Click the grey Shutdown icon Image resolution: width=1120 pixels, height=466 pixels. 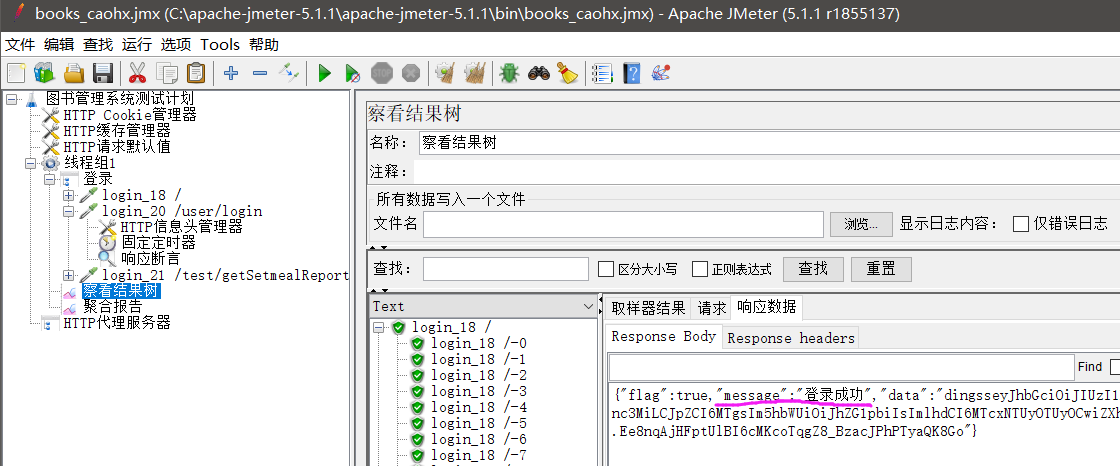point(411,73)
